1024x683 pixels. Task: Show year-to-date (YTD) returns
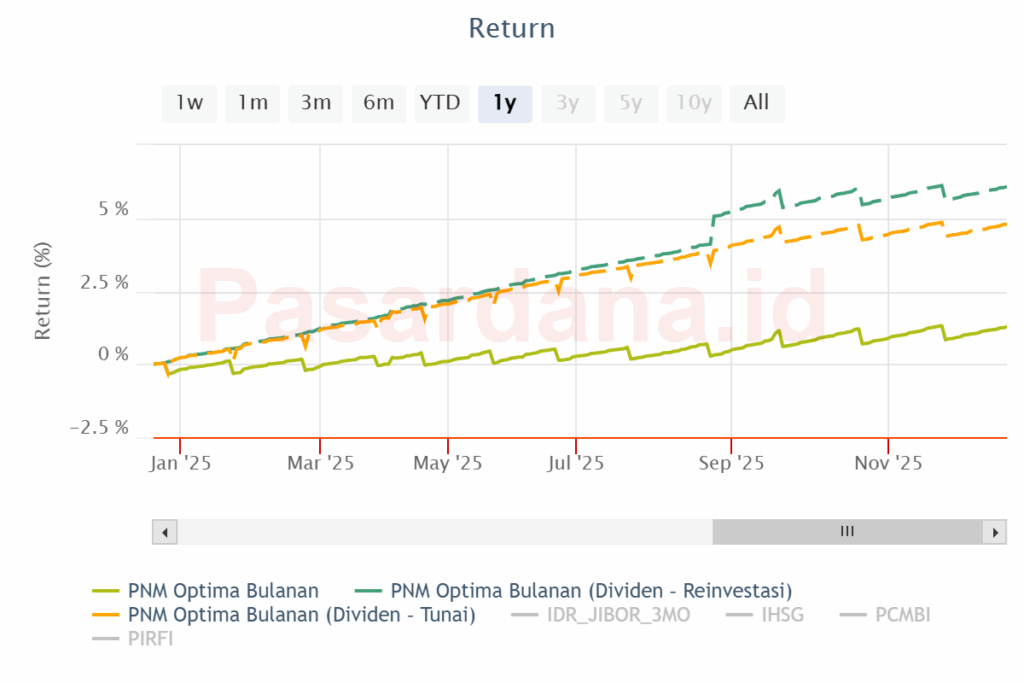(440, 103)
